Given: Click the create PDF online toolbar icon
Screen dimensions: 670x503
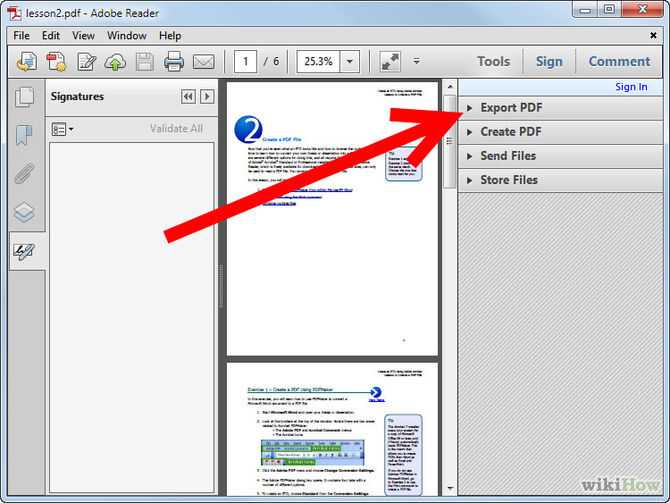Looking at the screenshot, I should 56,62.
